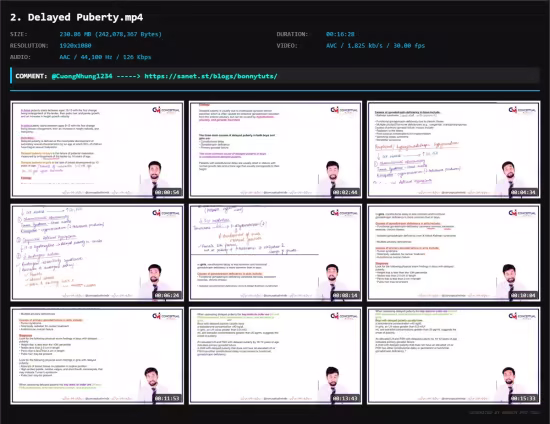Open the thumbnail at 00:06:24
The width and height of the screenshot is (550, 424).
97,253
